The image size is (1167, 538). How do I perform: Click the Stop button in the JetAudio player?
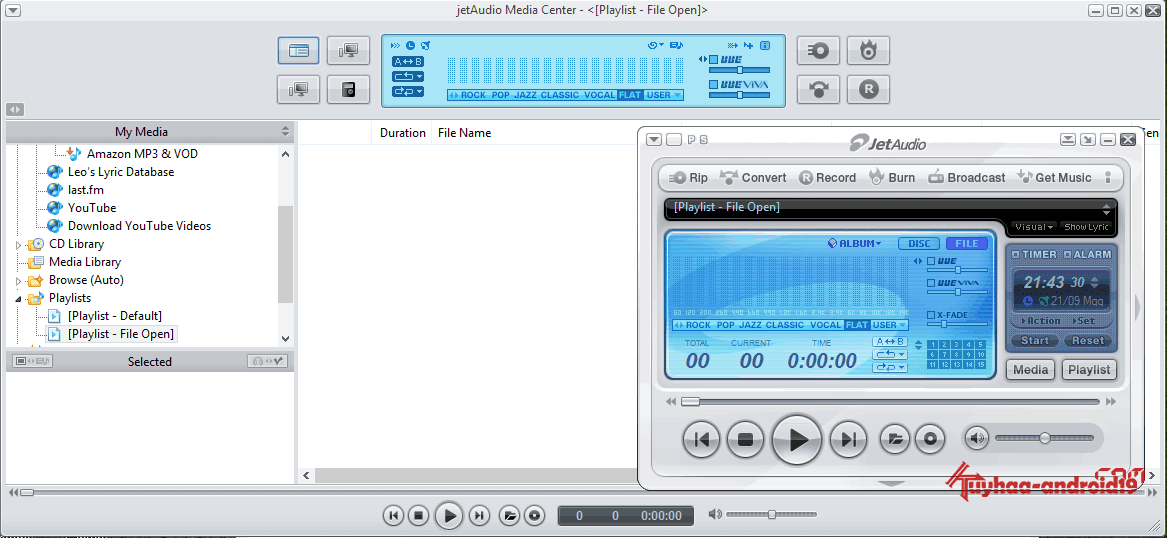pos(746,440)
